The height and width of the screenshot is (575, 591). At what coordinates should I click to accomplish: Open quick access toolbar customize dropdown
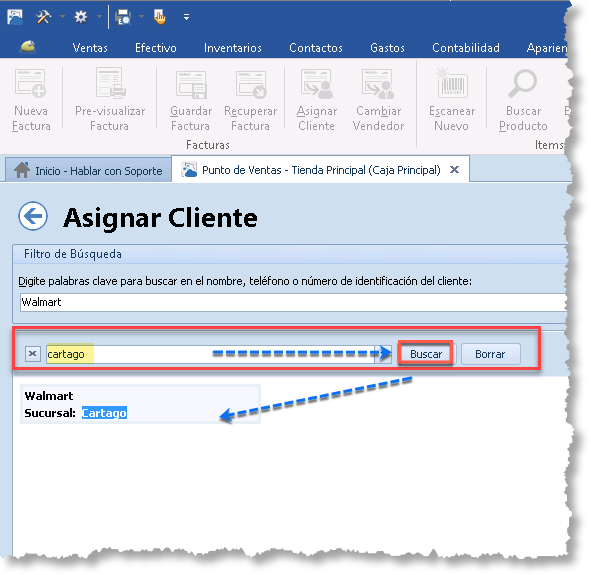click(x=186, y=17)
